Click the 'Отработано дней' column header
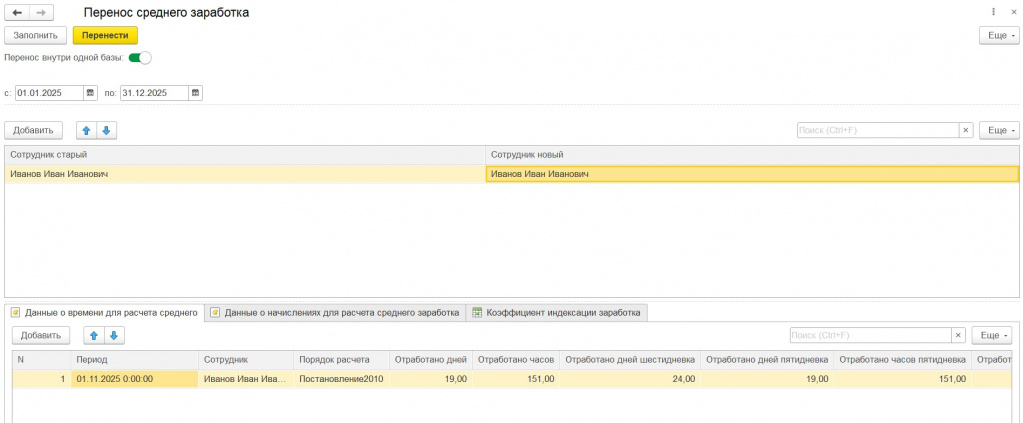Screen dimensions: 1023x423 431,360
